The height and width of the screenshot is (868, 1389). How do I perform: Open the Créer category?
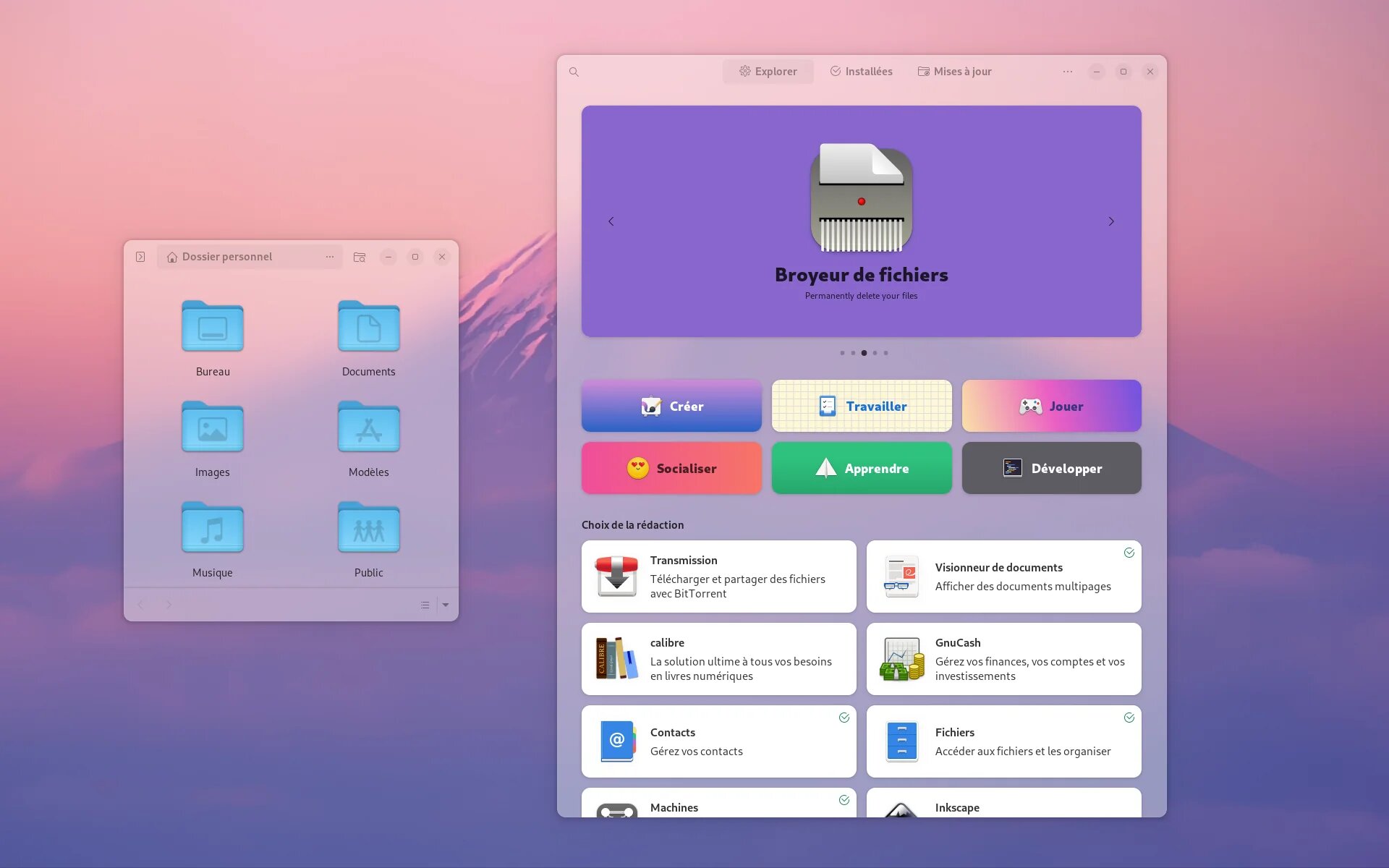pos(671,406)
